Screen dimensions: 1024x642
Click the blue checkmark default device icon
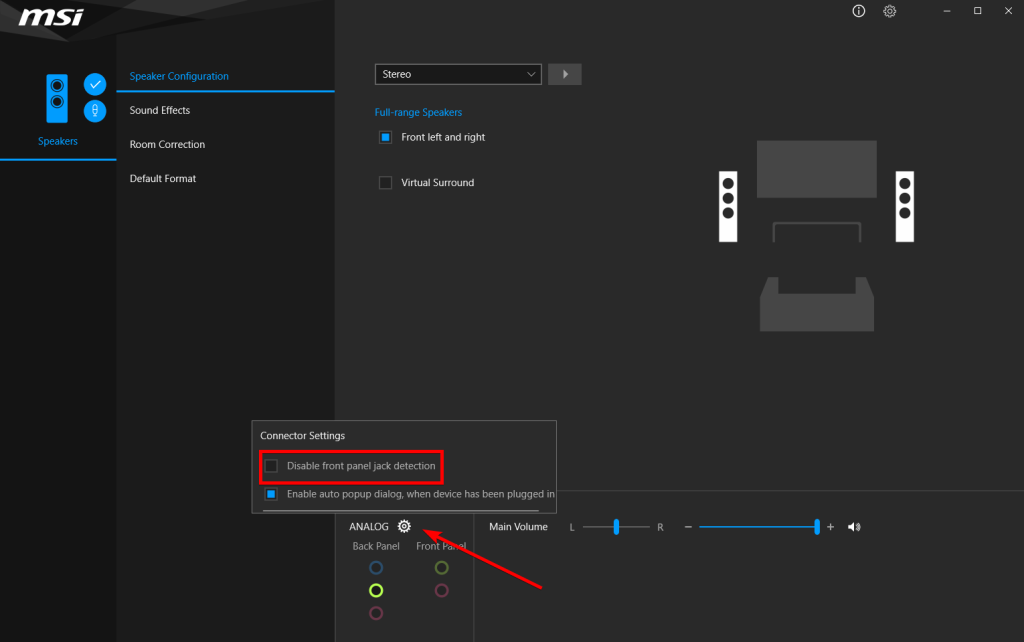click(95, 84)
